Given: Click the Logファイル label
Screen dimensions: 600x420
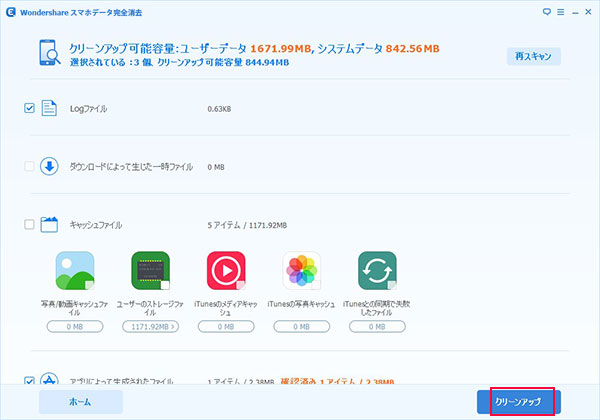Looking at the screenshot, I should (88, 109).
